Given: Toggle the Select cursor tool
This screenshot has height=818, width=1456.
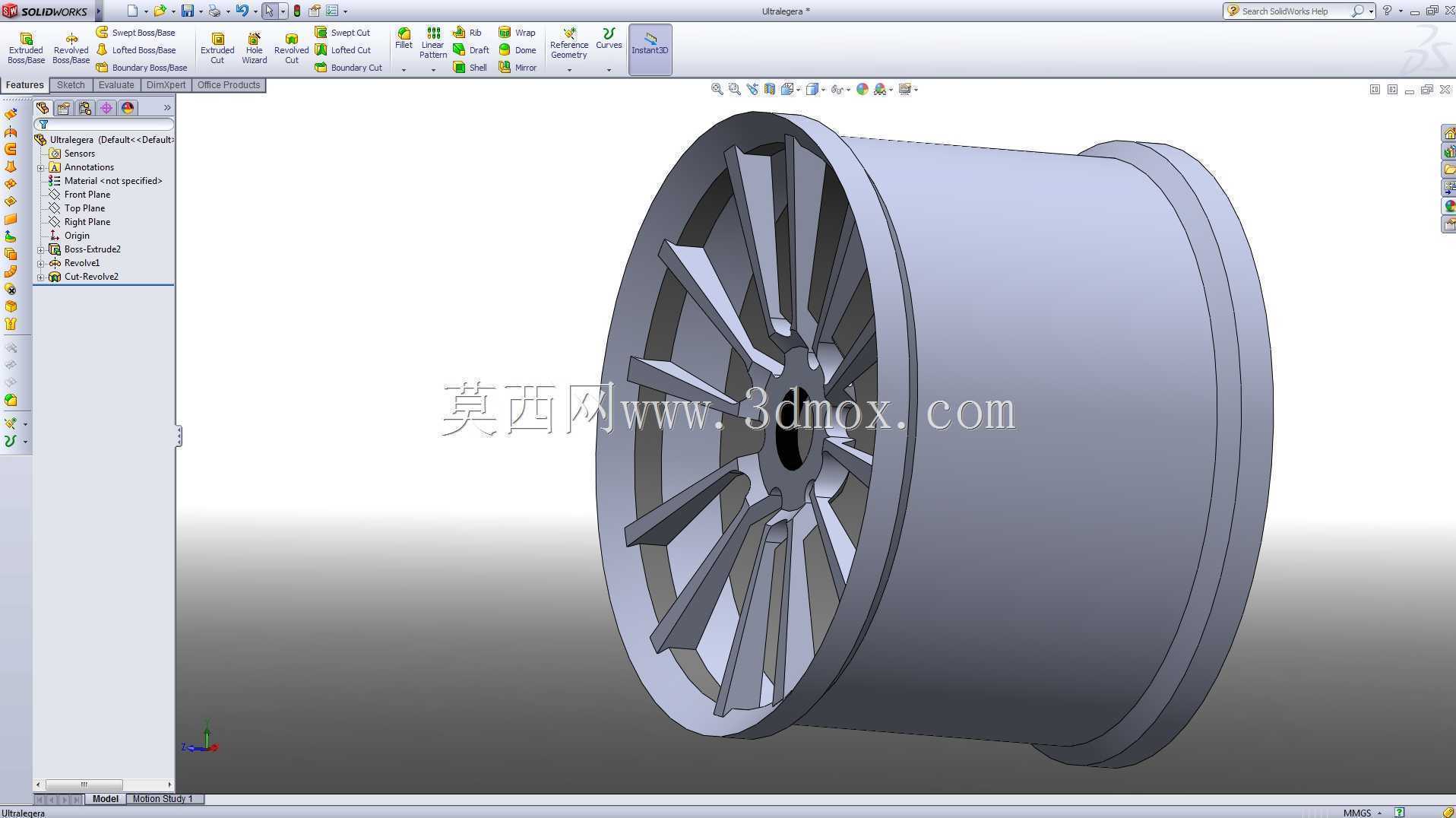Looking at the screenshot, I should [269, 11].
